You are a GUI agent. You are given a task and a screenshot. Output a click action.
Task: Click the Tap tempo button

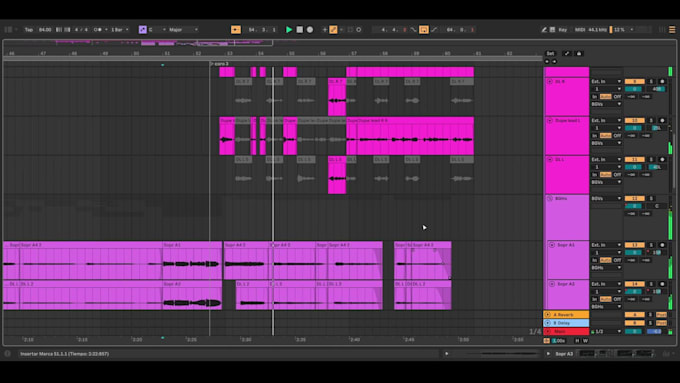tap(29, 29)
